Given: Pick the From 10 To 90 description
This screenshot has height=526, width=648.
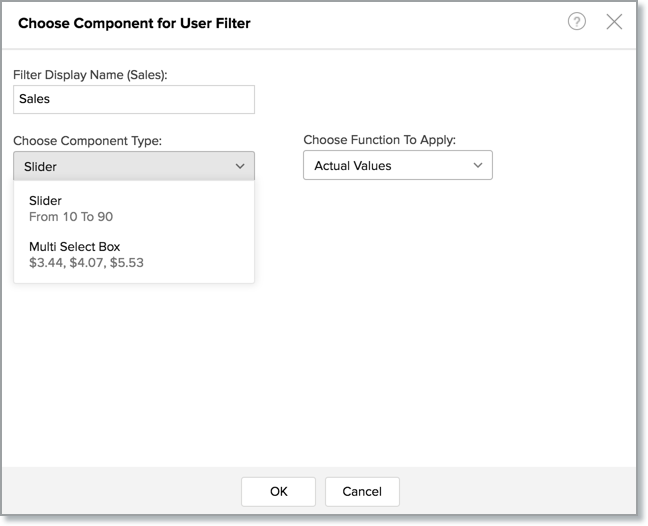Looking at the screenshot, I should (78, 216).
